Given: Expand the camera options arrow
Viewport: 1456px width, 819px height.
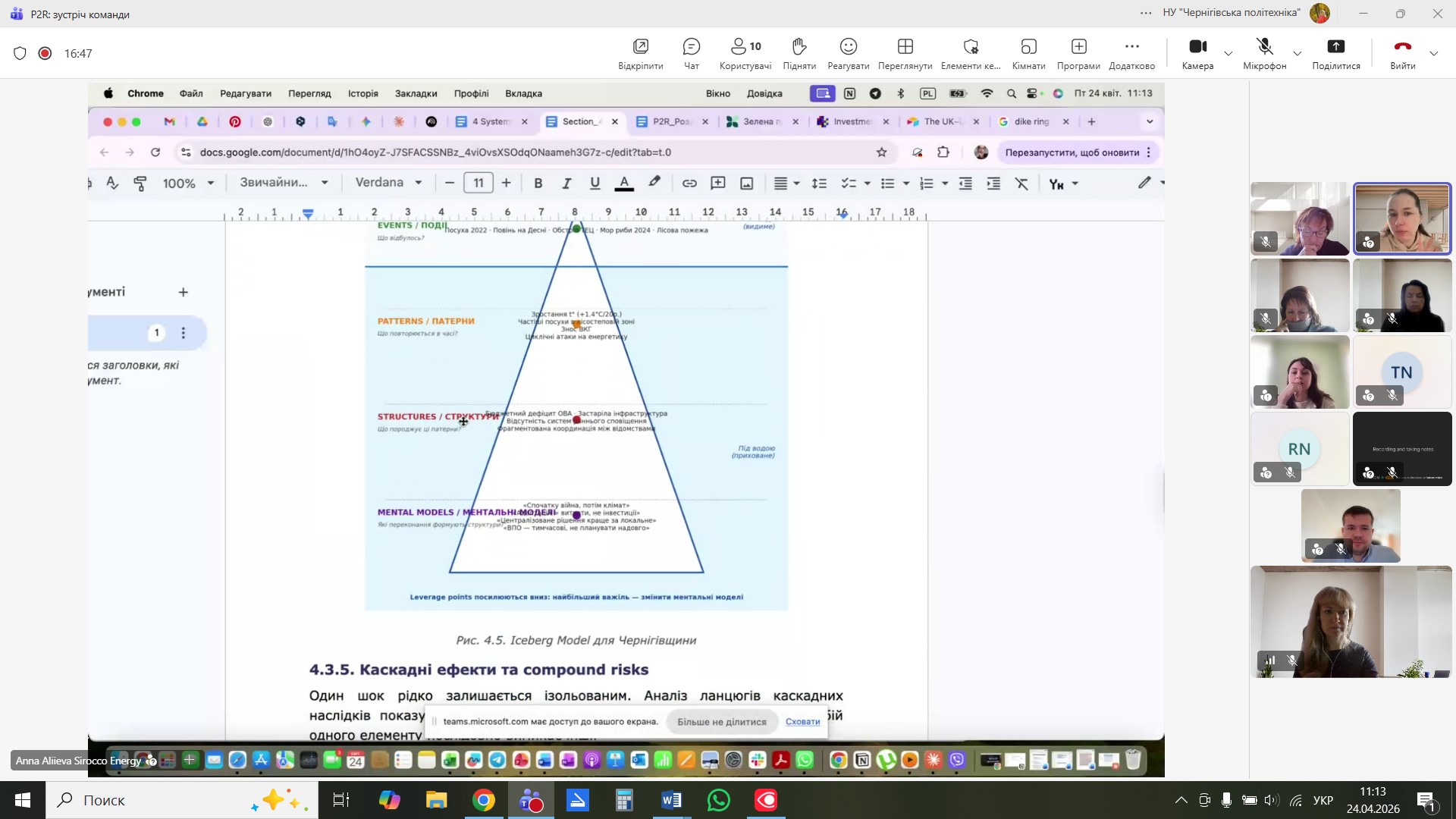Looking at the screenshot, I should point(1228,54).
